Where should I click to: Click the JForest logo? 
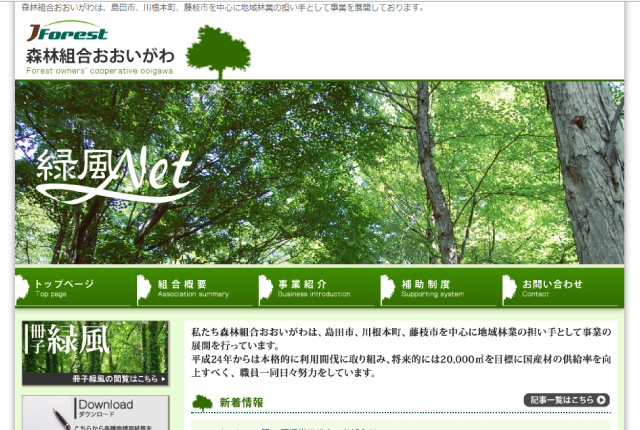click(x=67, y=31)
